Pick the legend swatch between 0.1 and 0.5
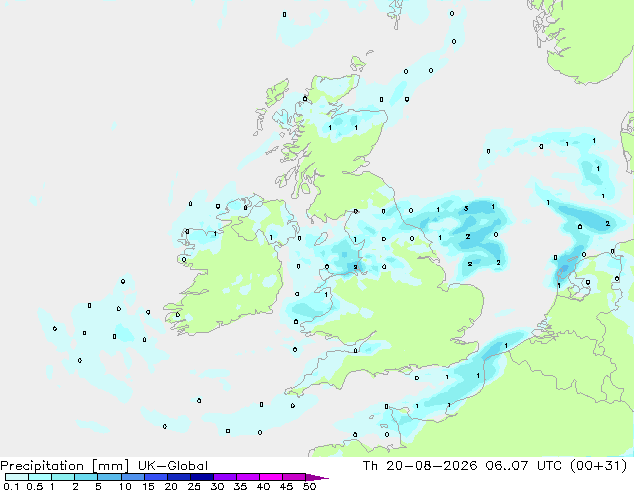The width and height of the screenshot is (634, 490). pos(17,477)
